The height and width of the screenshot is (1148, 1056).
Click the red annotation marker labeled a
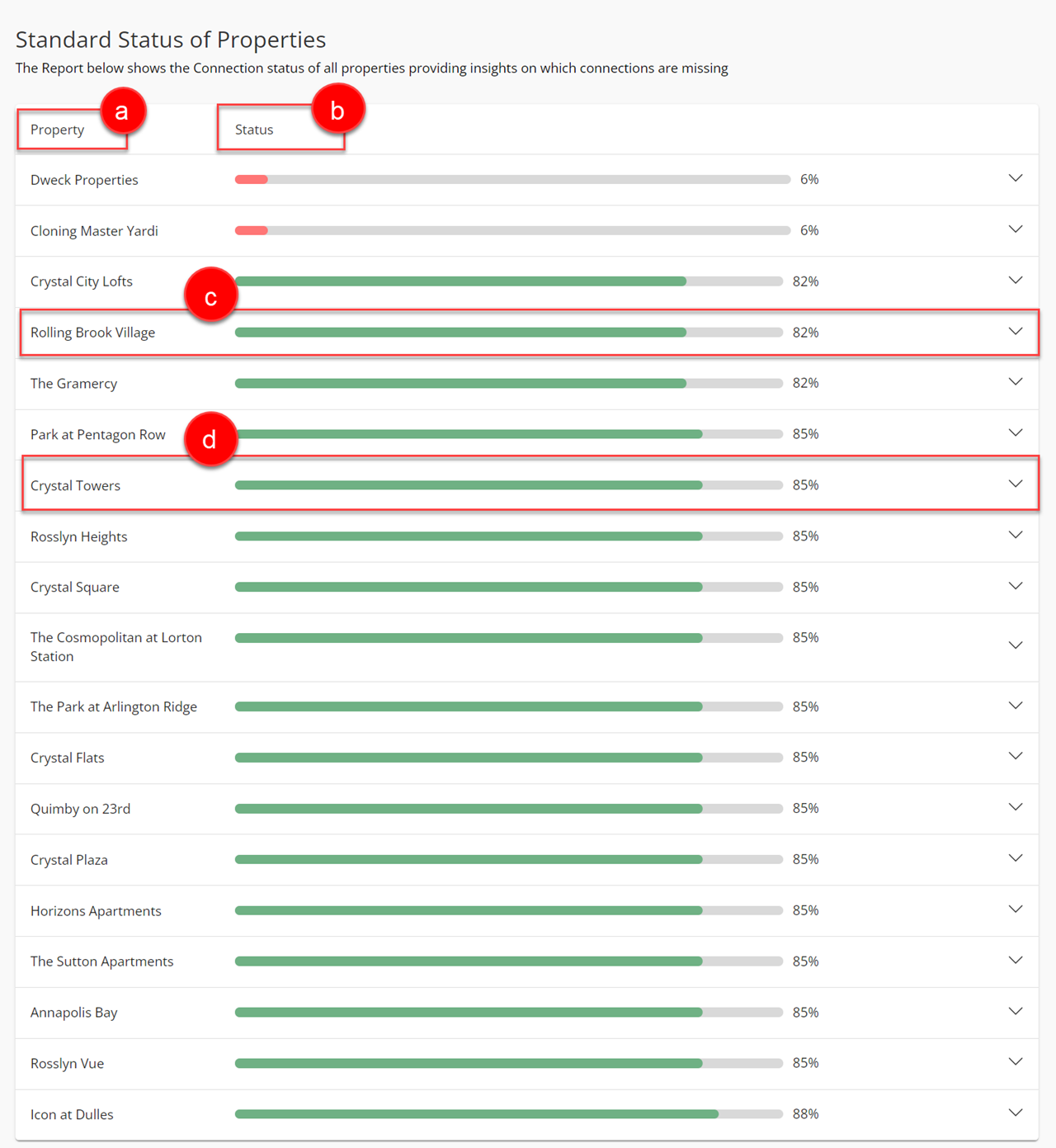[122, 111]
